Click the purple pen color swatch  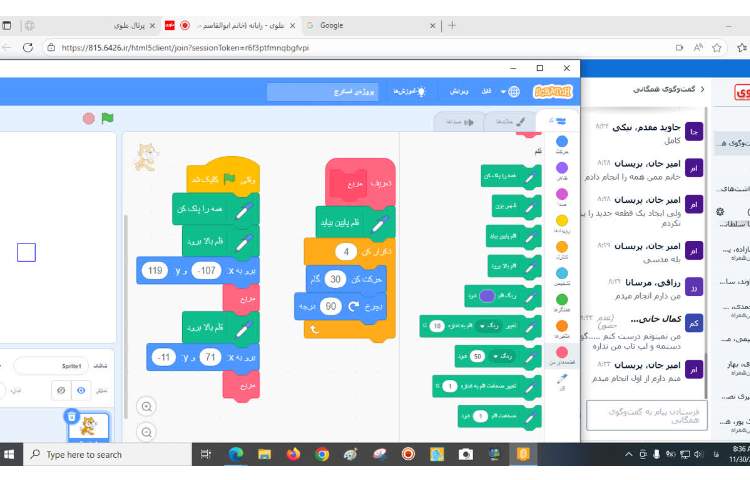(x=486, y=296)
